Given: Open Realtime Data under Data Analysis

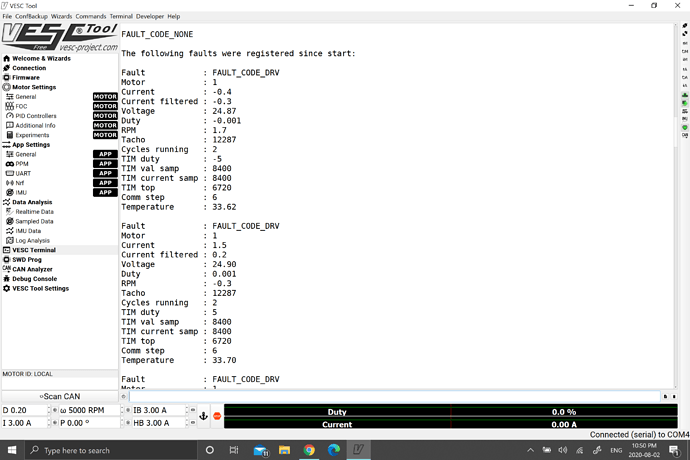Looking at the screenshot, I should (x=34, y=212).
